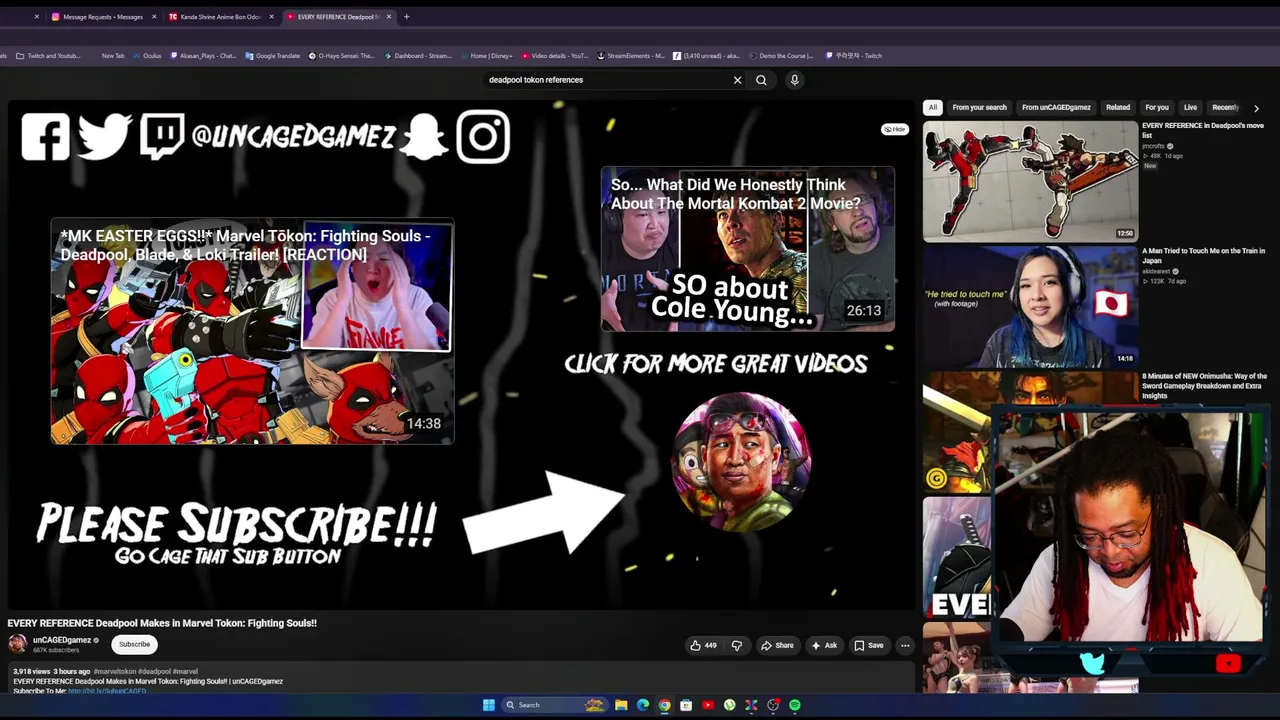Open the Dashboard Streamlabs bookmark
This screenshot has height=720, width=1280.
(419, 56)
